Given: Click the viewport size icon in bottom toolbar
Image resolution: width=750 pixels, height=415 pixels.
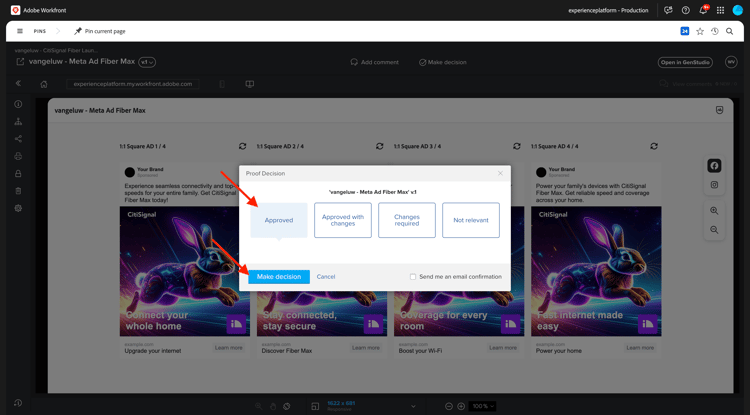Looking at the screenshot, I should (x=315, y=406).
